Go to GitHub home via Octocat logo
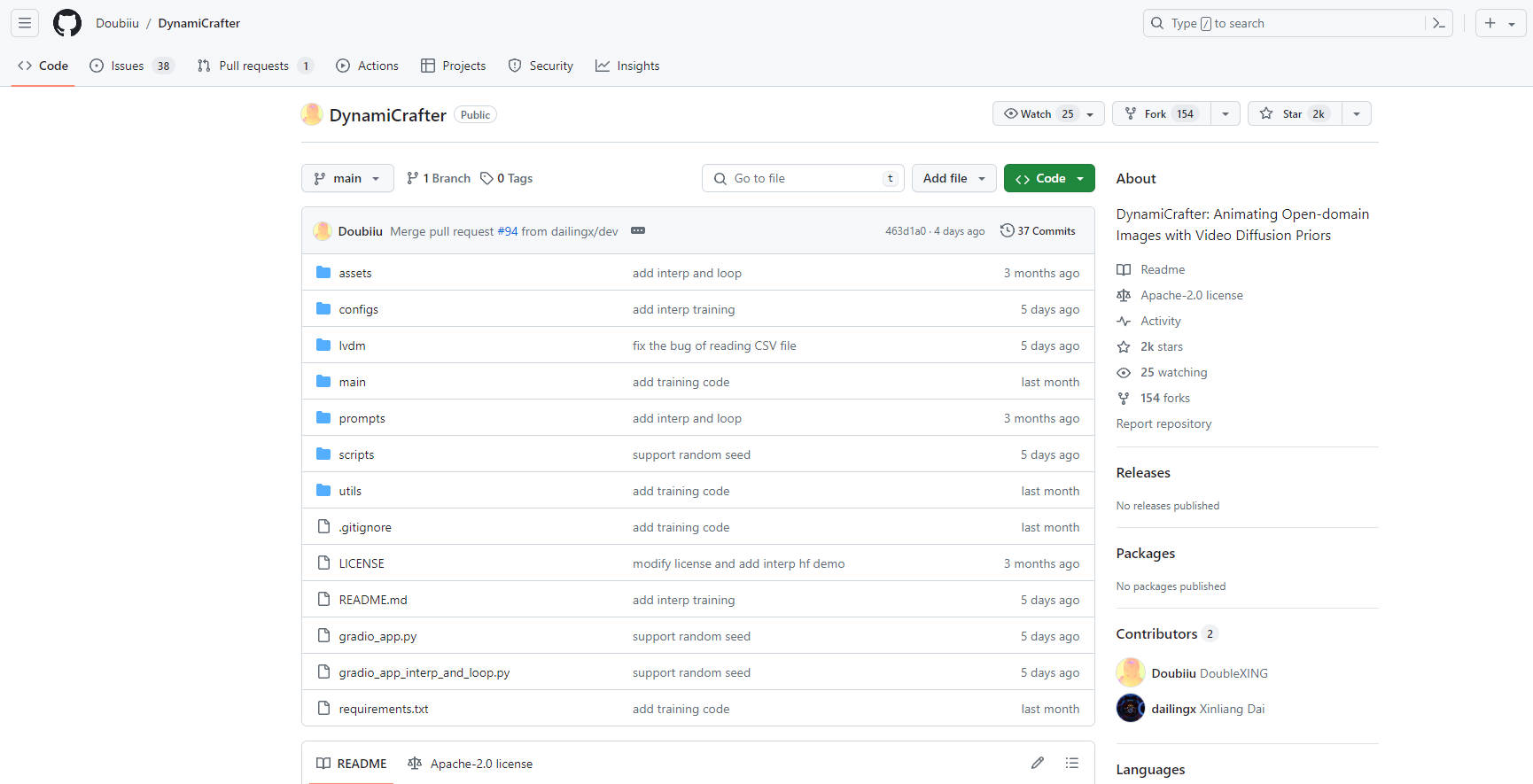The height and width of the screenshot is (784, 1533). point(67,23)
